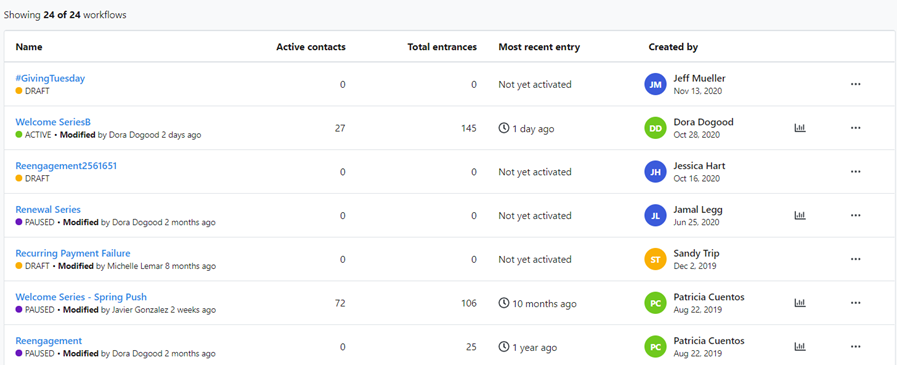Click the JM avatar for Jeff Mueller
Image resolution: width=898 pixels, height=365 pixels.
656,85
